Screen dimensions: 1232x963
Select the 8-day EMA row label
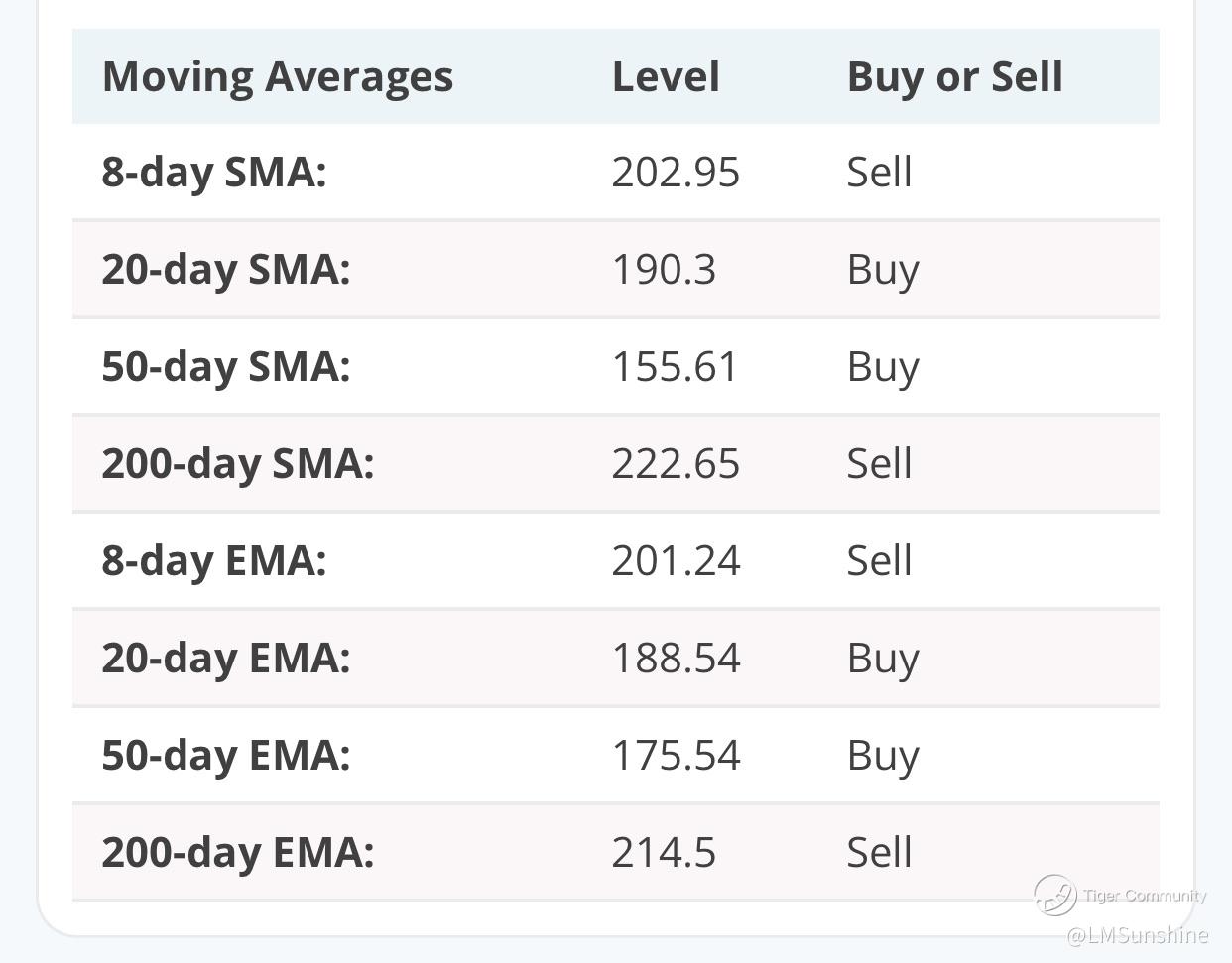(214, 560)
